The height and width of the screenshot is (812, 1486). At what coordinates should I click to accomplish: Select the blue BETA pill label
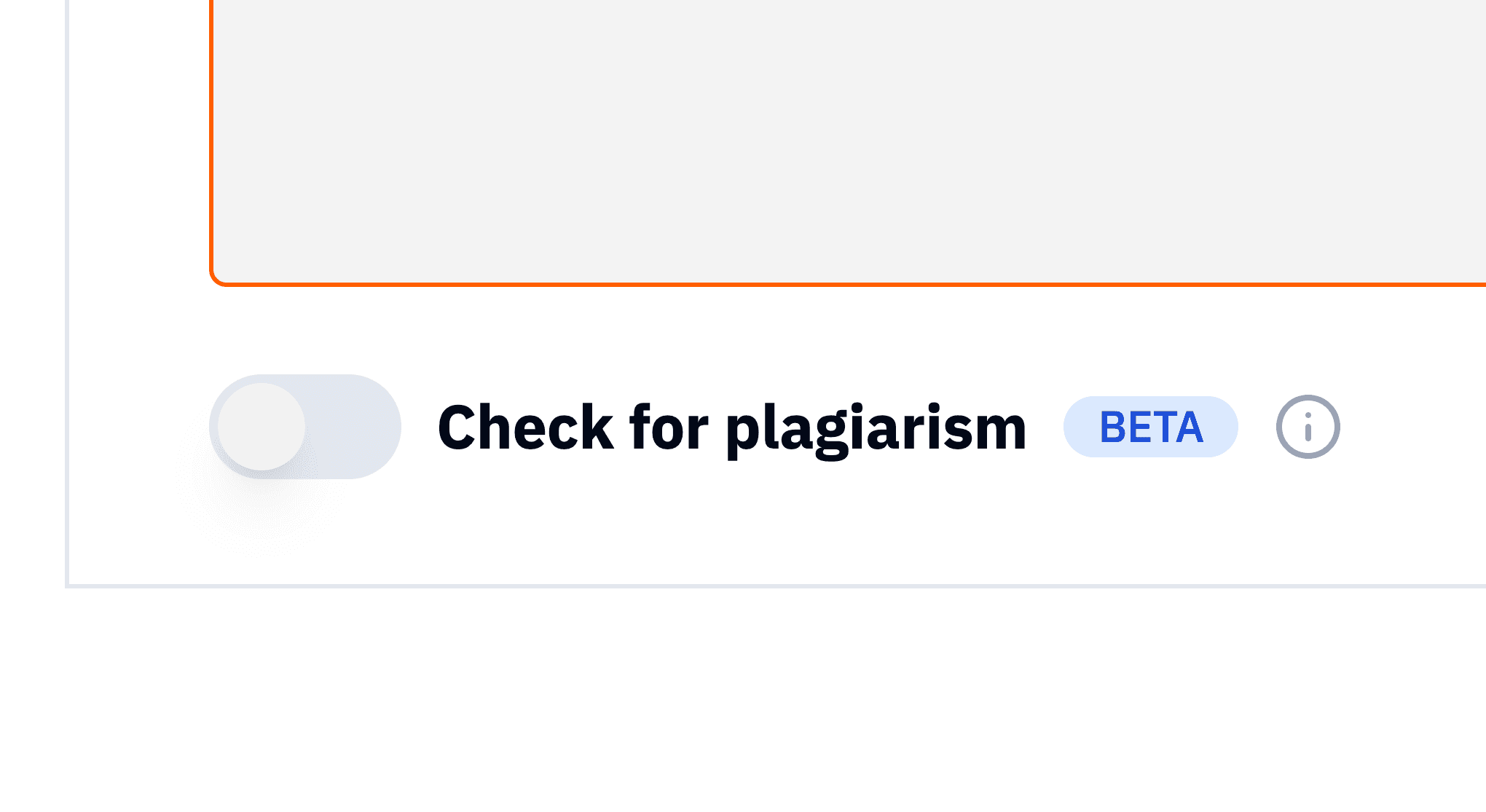pos(1150,427)
